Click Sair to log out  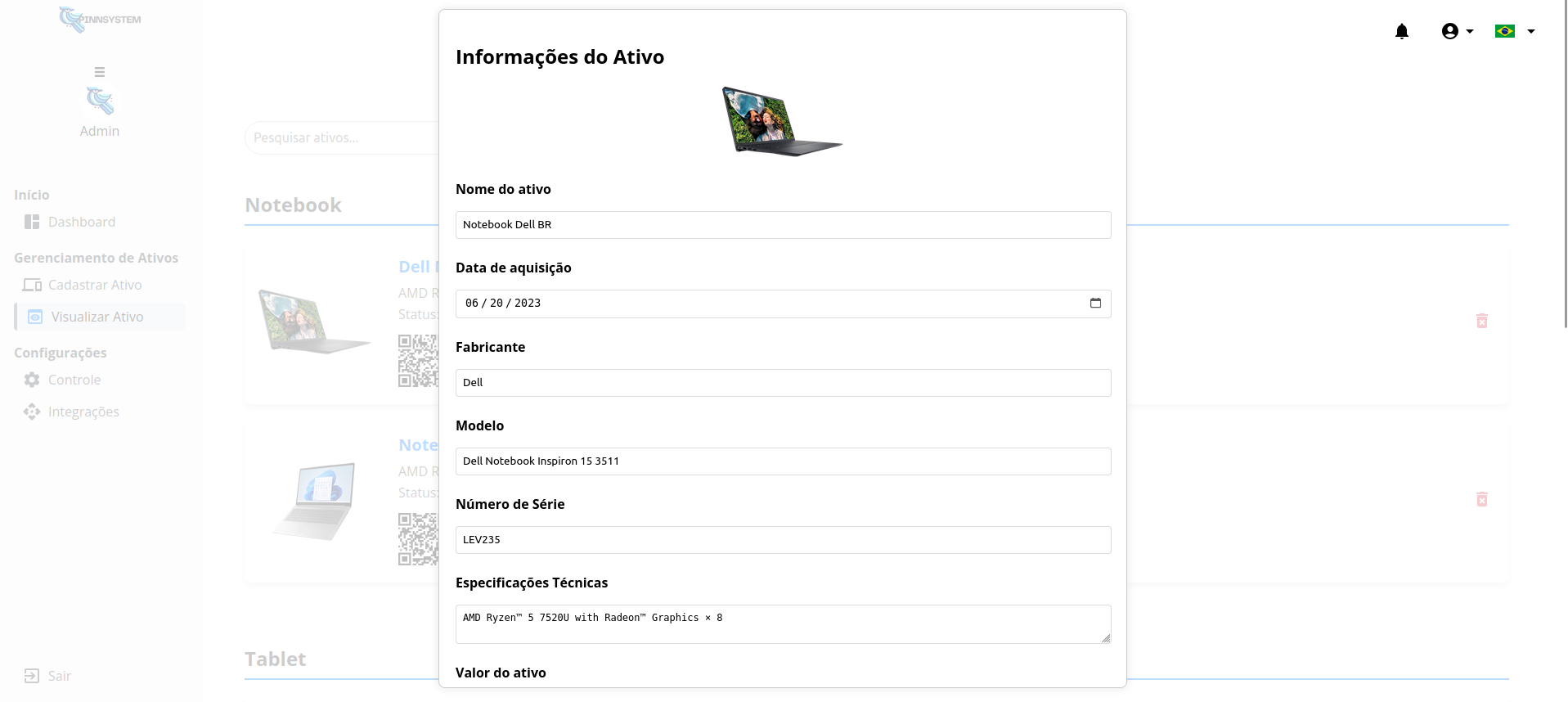(60, 676)
